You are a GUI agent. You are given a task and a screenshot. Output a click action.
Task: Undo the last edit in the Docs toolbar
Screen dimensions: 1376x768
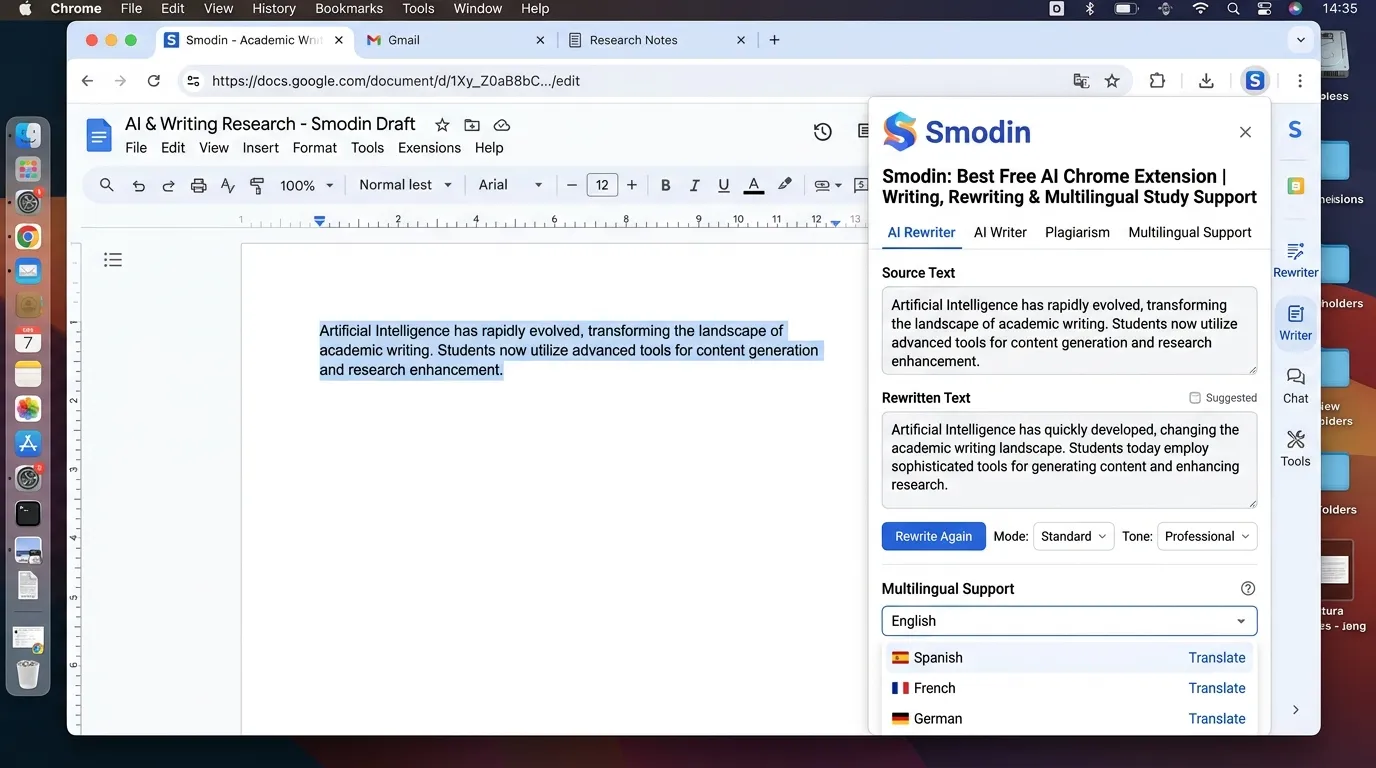pyautogui.click(x=139, y=185)
